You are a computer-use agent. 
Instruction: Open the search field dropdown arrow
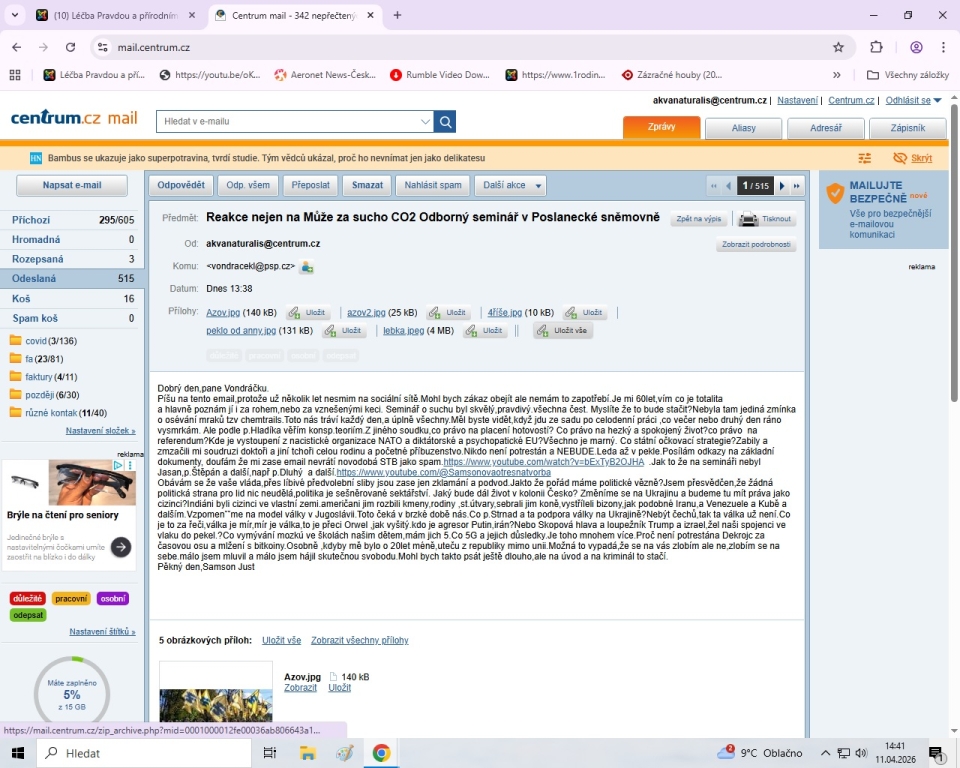426,122
